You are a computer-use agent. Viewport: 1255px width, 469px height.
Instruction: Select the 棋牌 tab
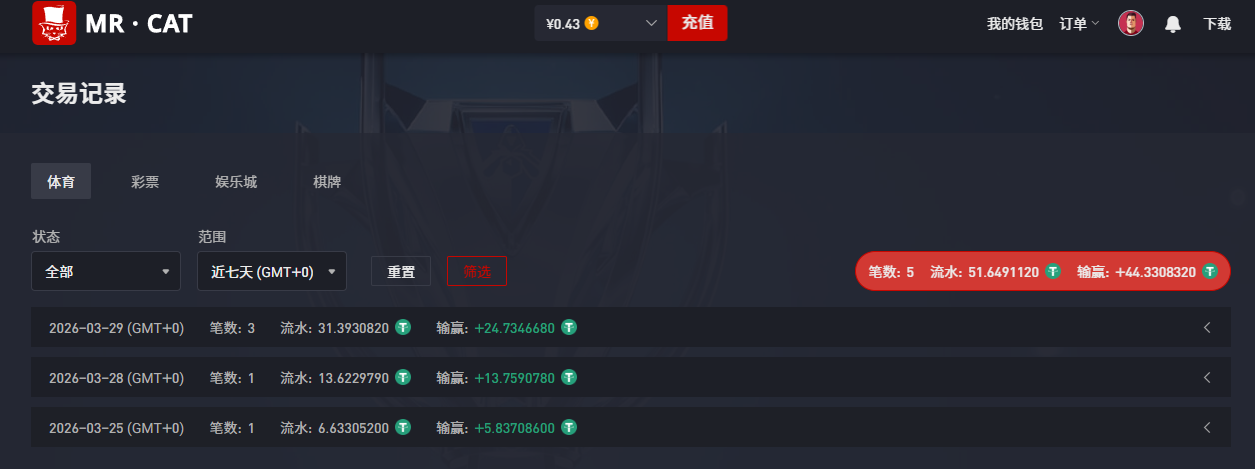point(327,182)
